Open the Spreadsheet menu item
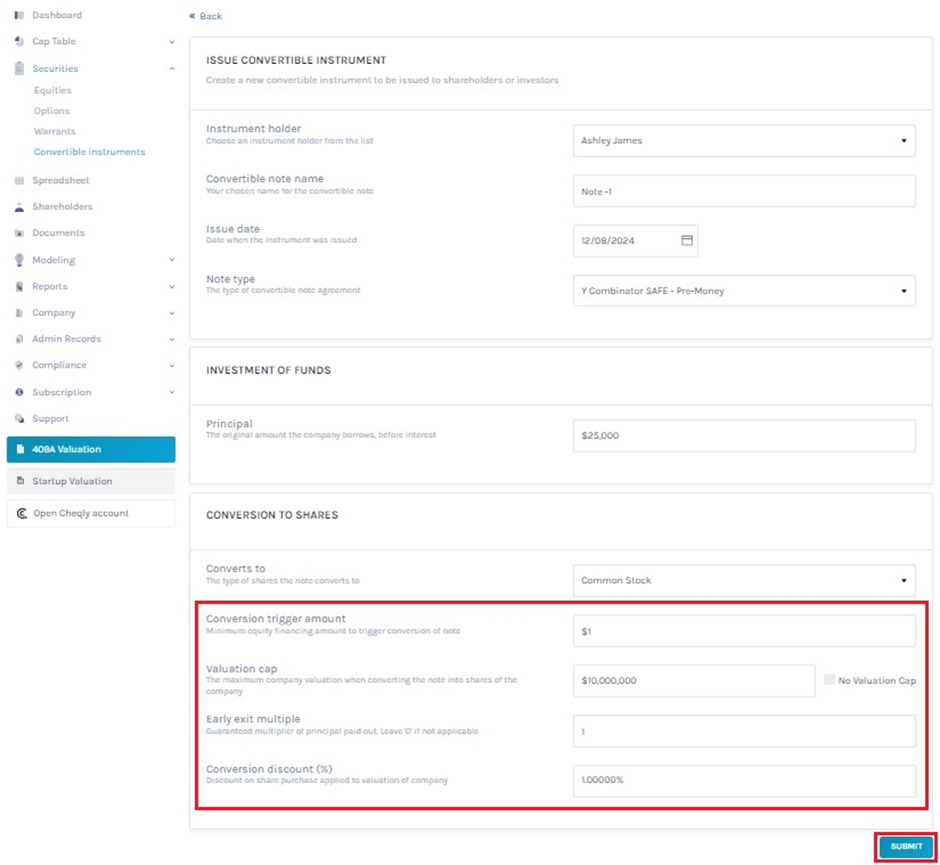This screenshot has width=940, height=865. point(61,180)
